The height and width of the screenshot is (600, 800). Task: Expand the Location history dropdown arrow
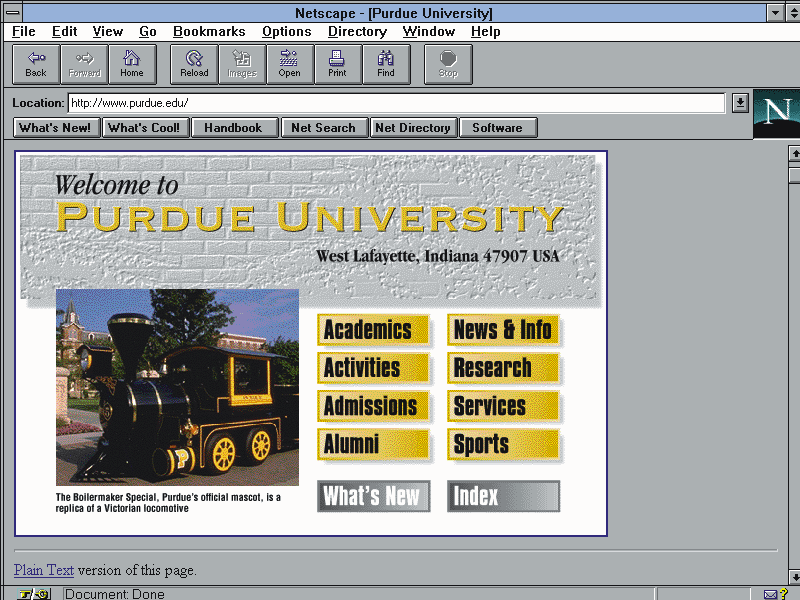pyautogui.click(x=740, y=103)
